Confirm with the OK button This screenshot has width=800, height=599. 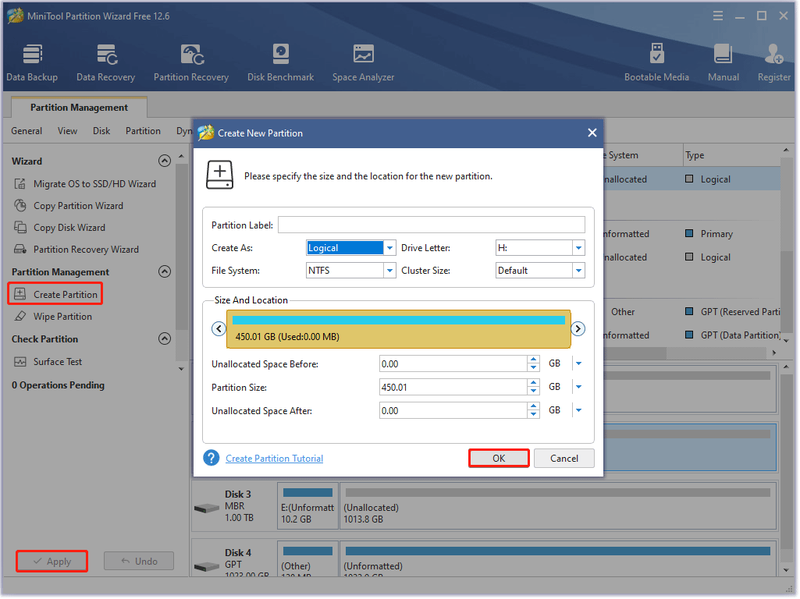(x=499, y=459)
